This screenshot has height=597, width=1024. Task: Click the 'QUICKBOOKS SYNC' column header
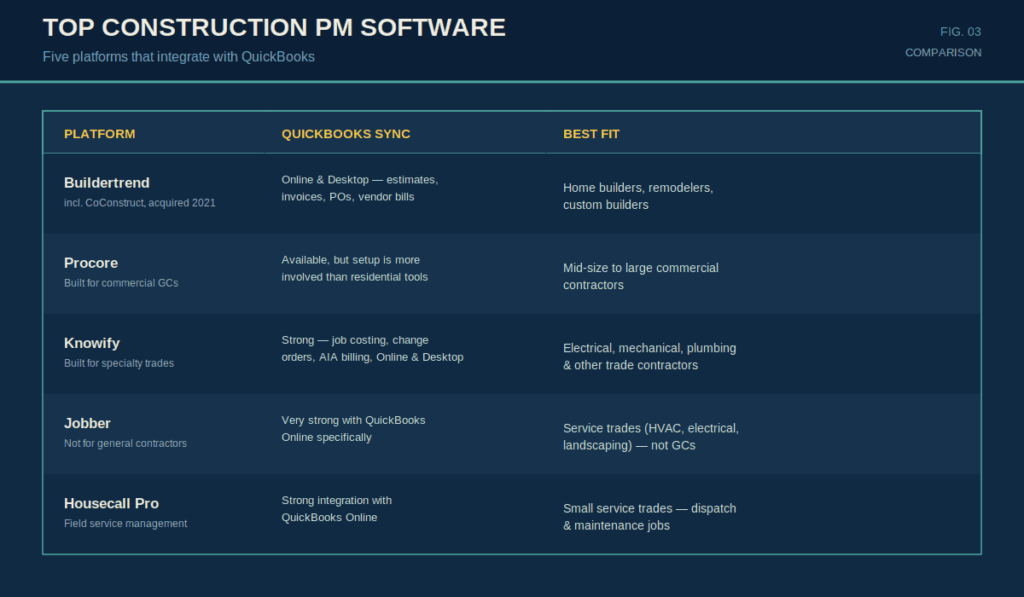[345, 134]
